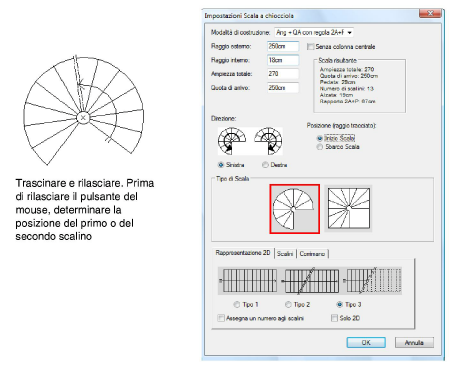464x369 pixels.
Task: Toggle the Solo 2D checkbox
Action: (334, 318)
